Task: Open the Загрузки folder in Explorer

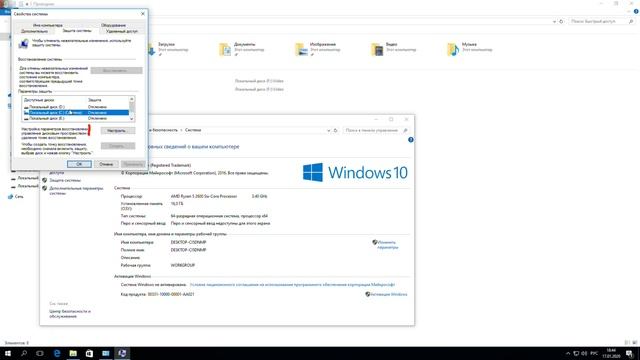Action: coord(168,49)
